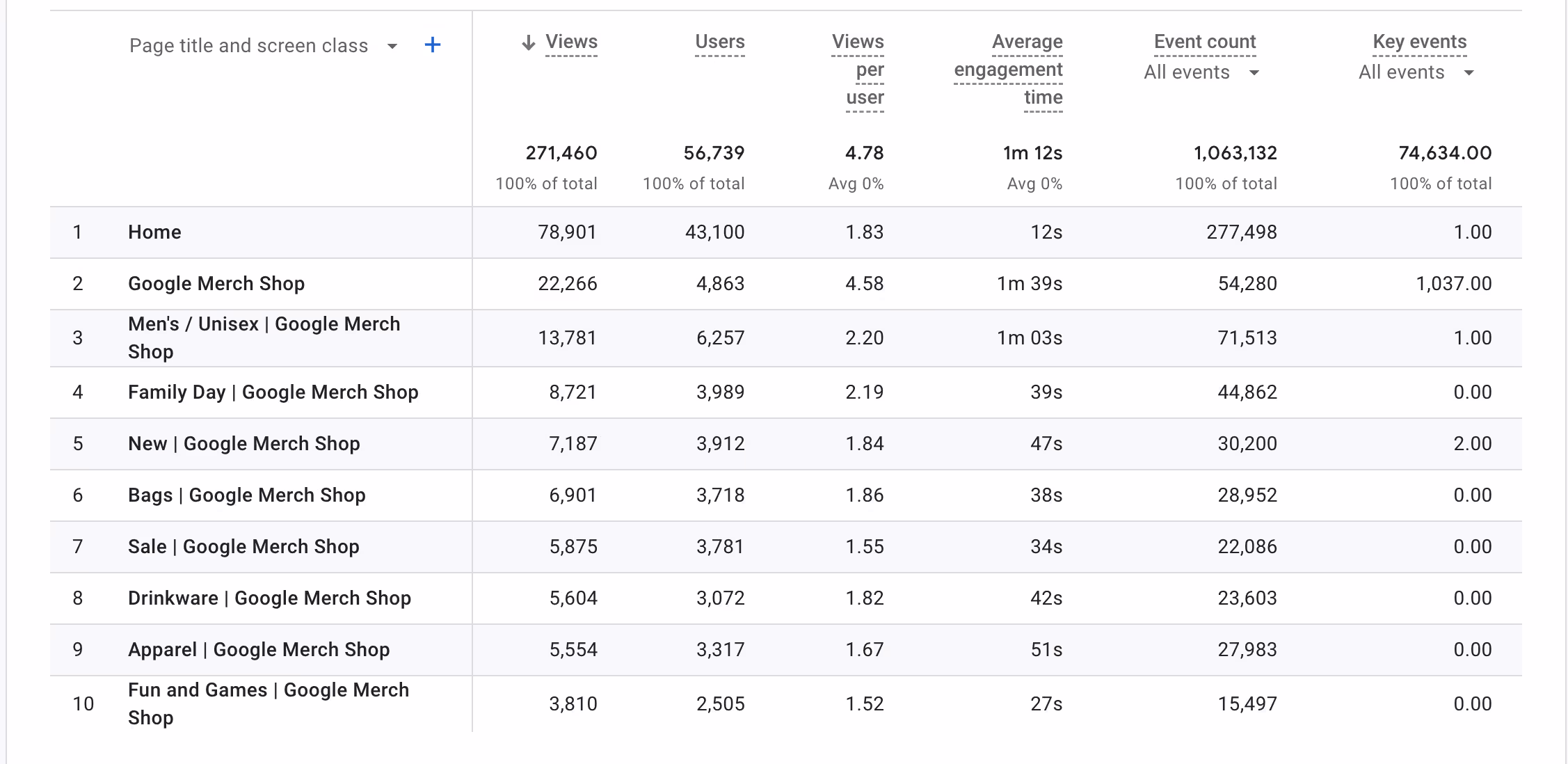Click Drinkware engagement time 42s

click(1046, 598)
